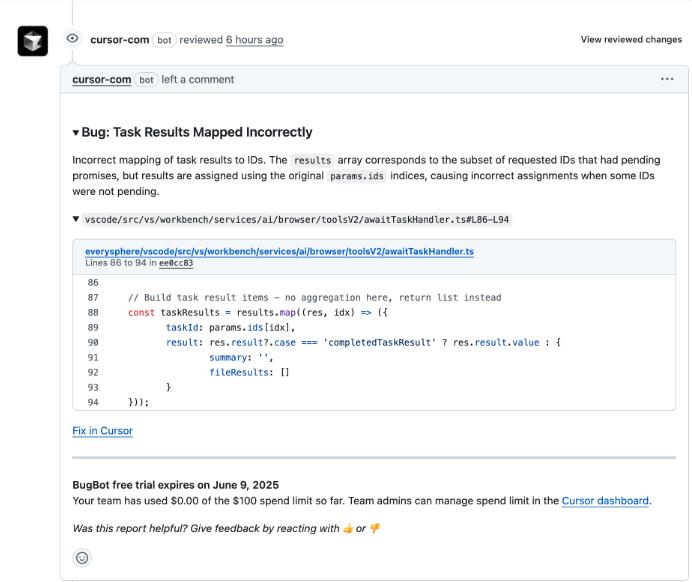Click the '6 hours ago' timestamp

point(254,40)
